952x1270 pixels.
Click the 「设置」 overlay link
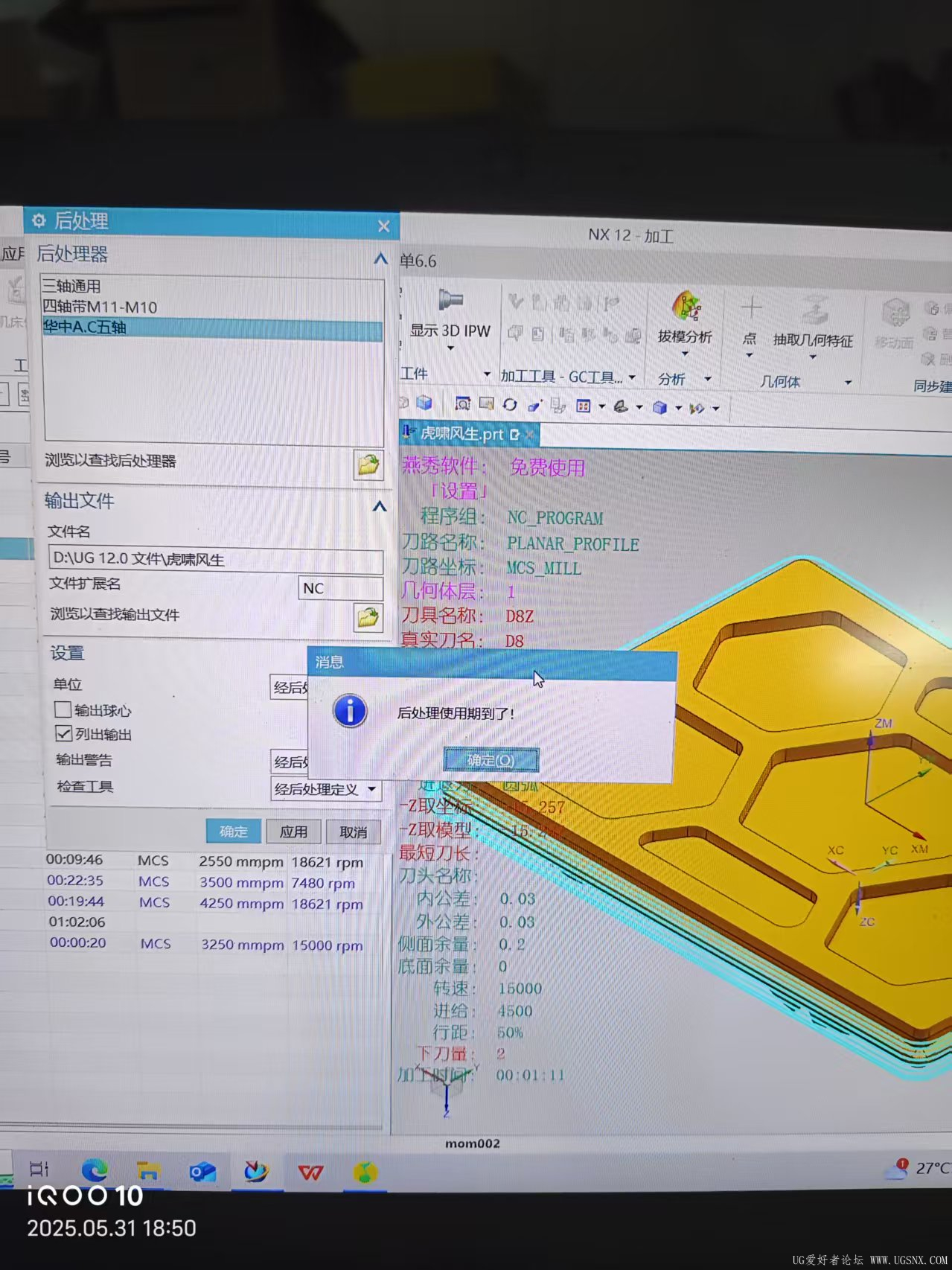(x=459, y=491)
